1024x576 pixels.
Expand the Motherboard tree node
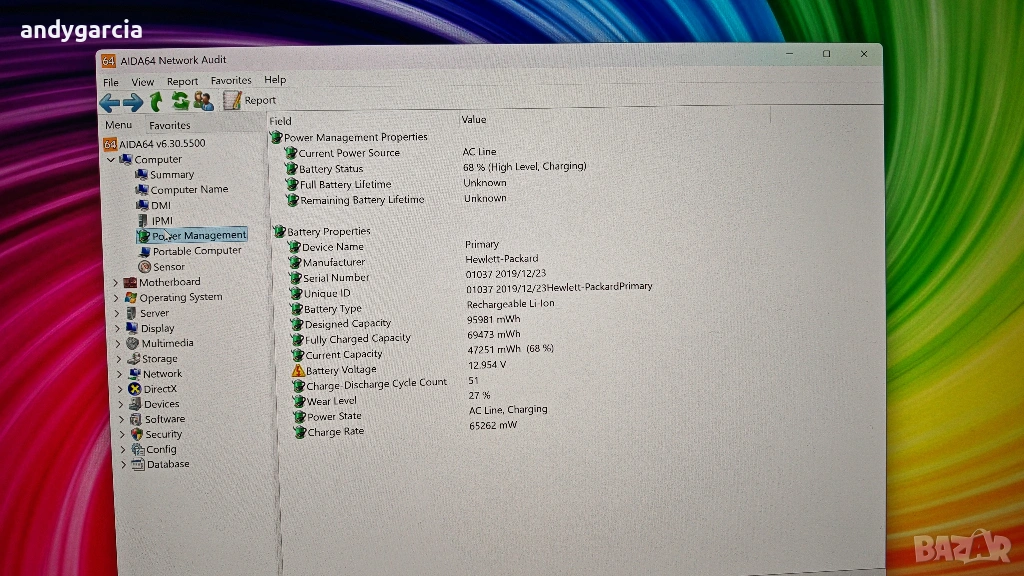click(x=117, y=283)
